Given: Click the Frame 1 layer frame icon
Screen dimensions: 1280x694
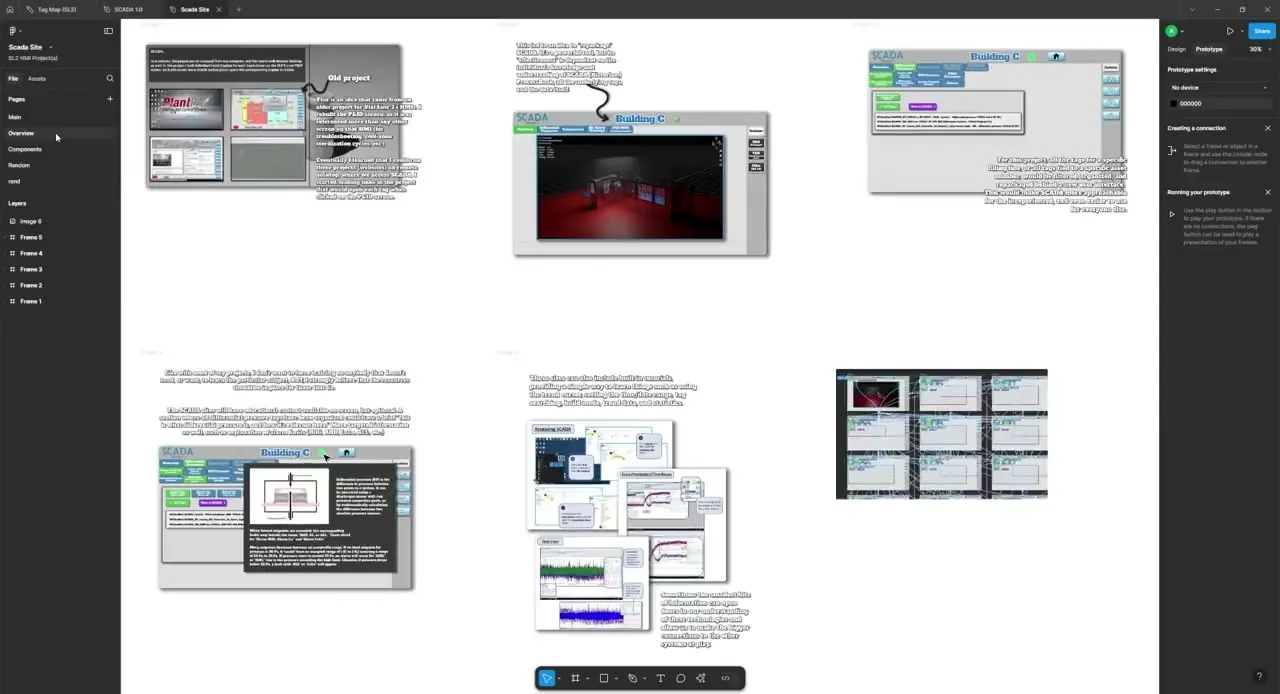Looking at the screenshot, I should (x=12, y=301).
